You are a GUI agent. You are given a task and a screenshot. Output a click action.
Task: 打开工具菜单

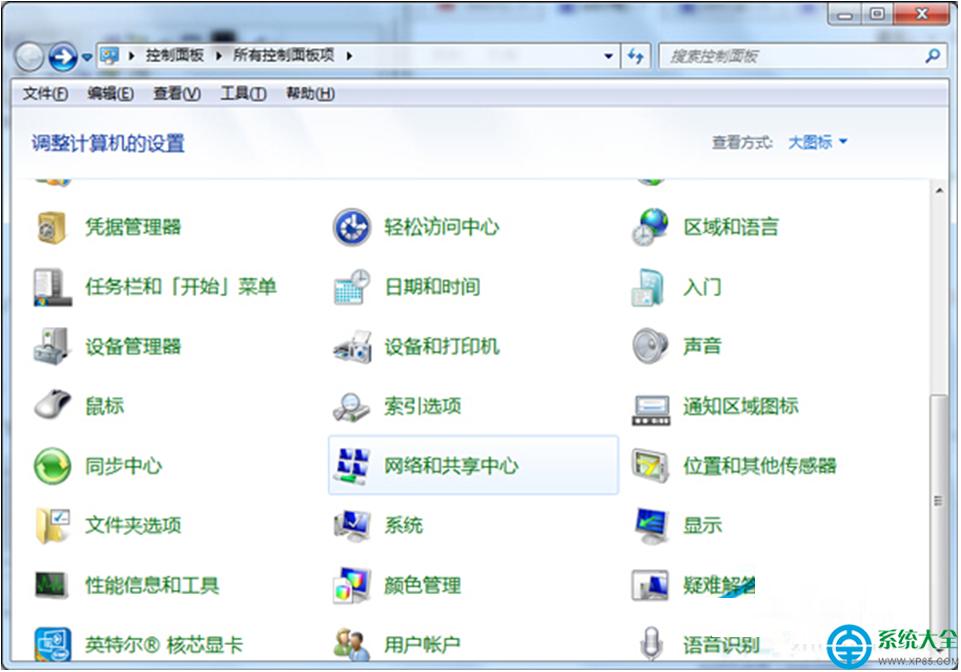tap(246, 93)
